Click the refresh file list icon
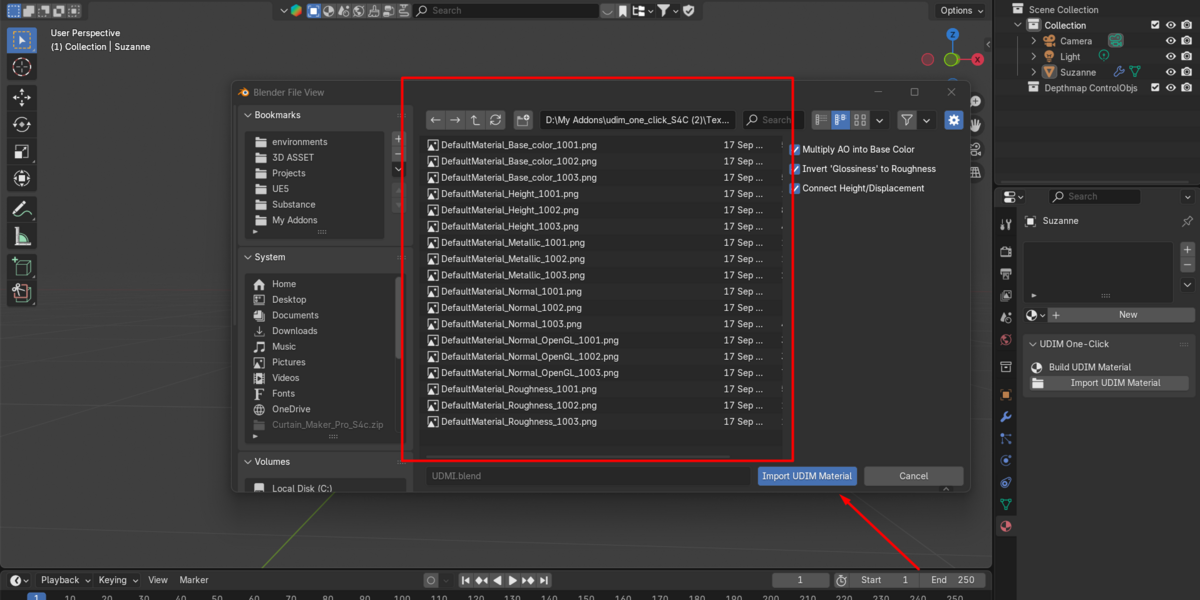This screenshot has width=1200, height=600. [x=495, y=120]
